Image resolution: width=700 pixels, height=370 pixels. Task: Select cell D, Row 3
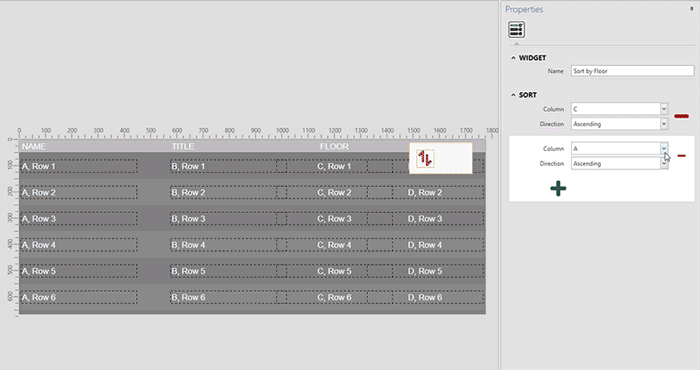tap(425, 219)
